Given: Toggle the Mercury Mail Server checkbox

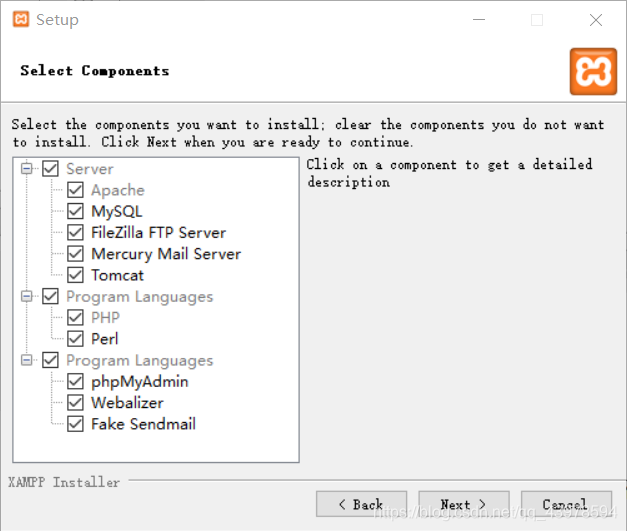Looking at the screenshot, I should click(x=75, y=254).
